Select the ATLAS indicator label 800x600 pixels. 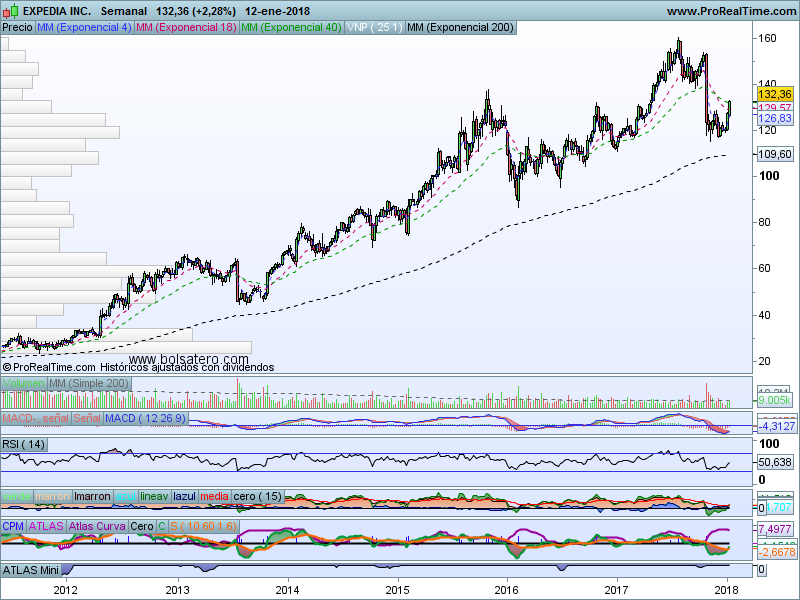click(x=46, y=526)
